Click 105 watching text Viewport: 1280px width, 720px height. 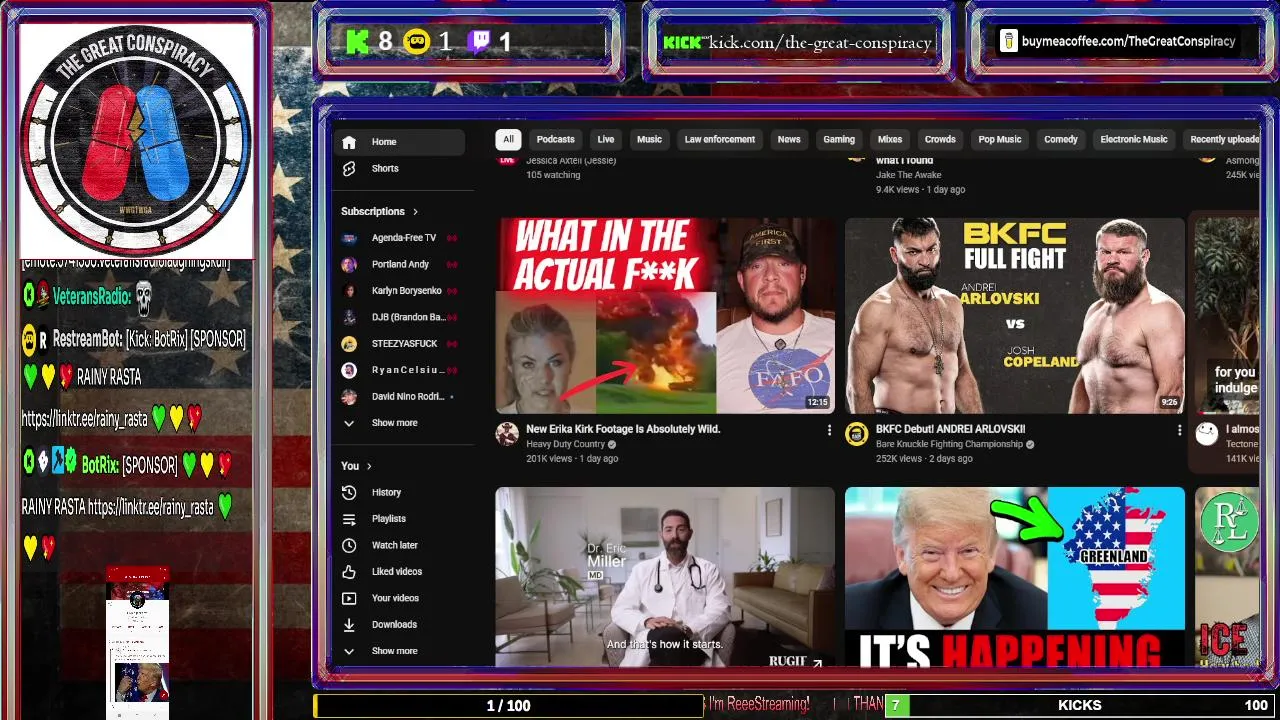point(553,175)
